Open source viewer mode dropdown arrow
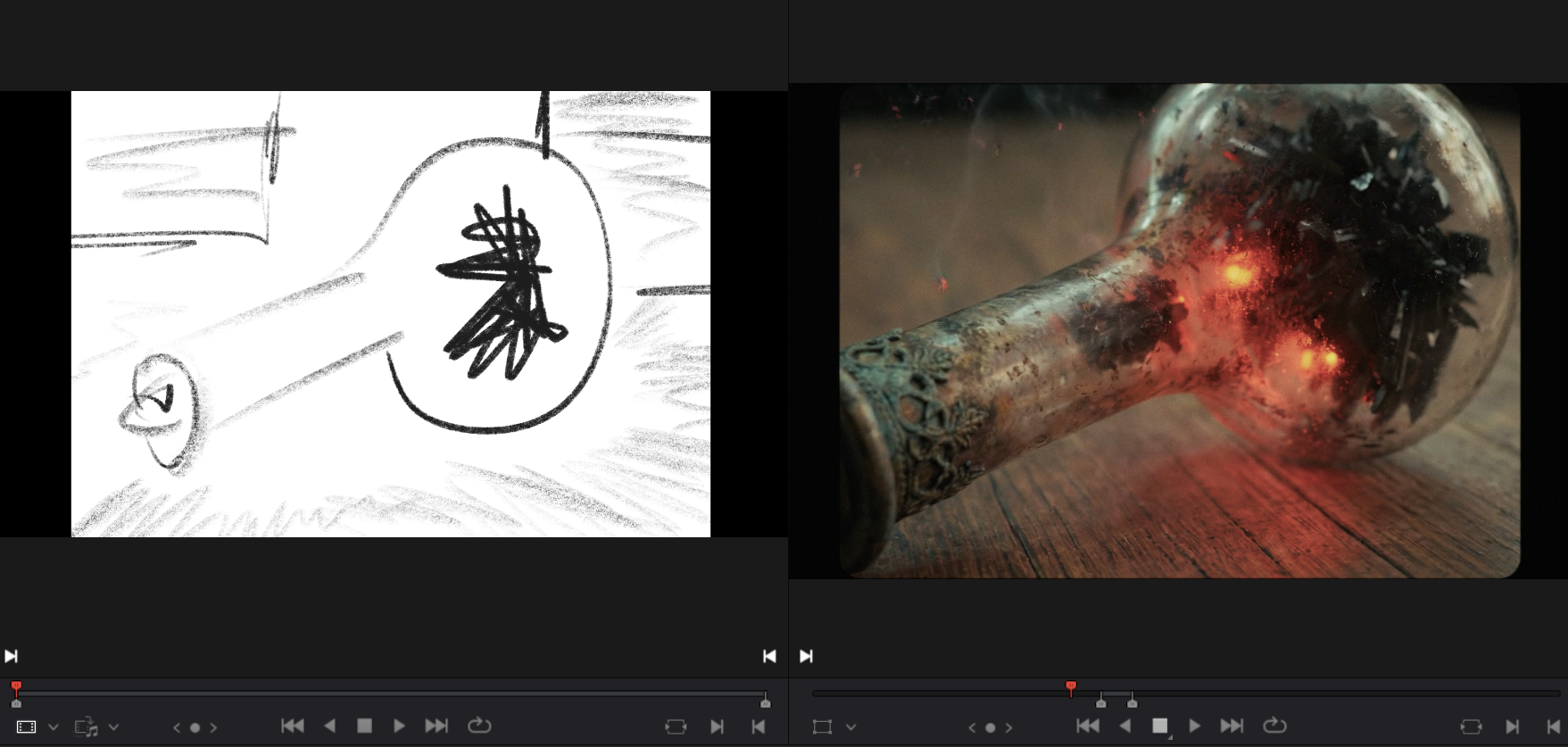The height and width of the screenshot is (747, 1568). [54, 727]
